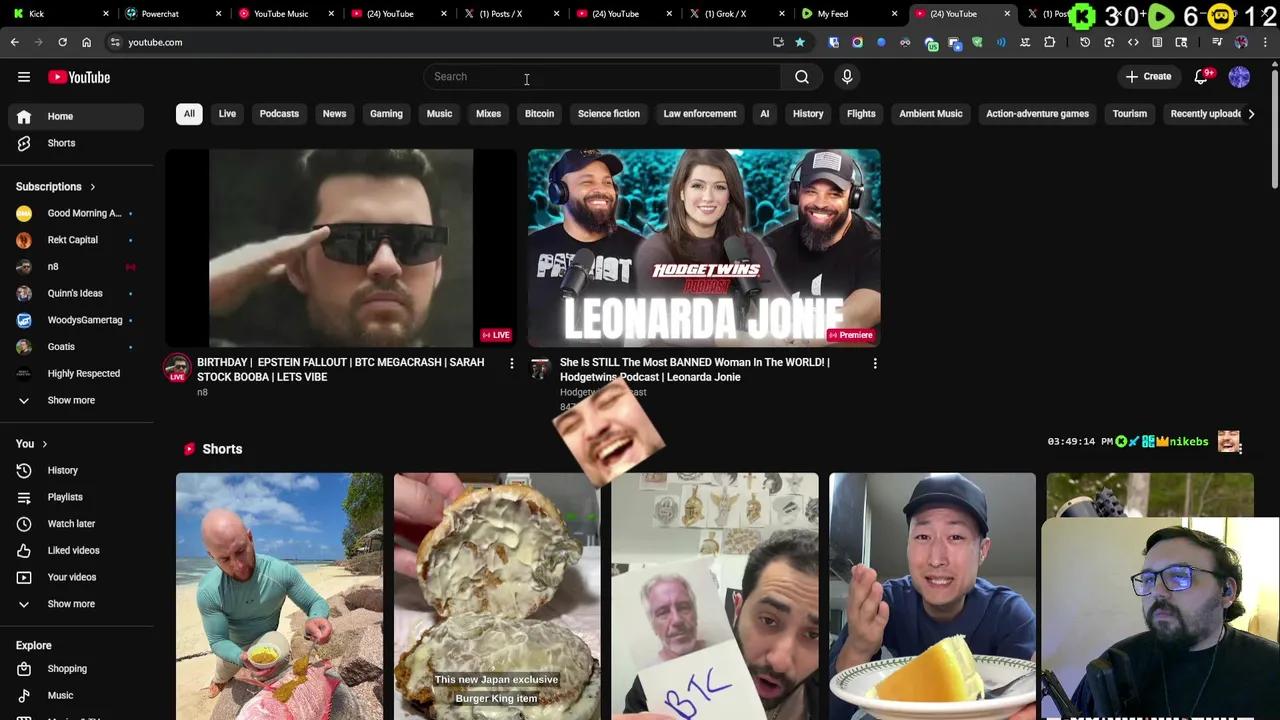This screenshot has width=1280, height=720.
Task: Select the Flights filter chip
Action: click(861, 114)
